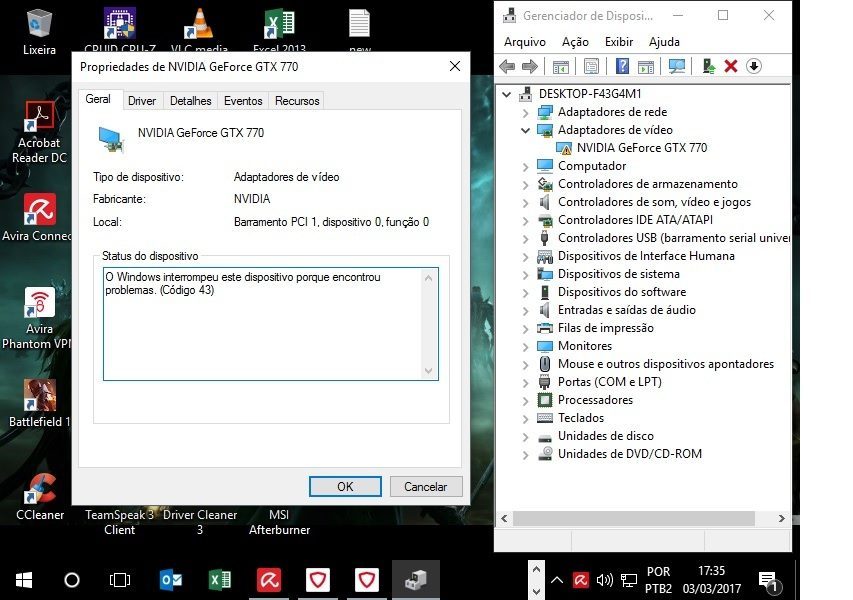Screen dimensions: 853x600
Task: Open the Ação menu
Action: click(575, 42)
